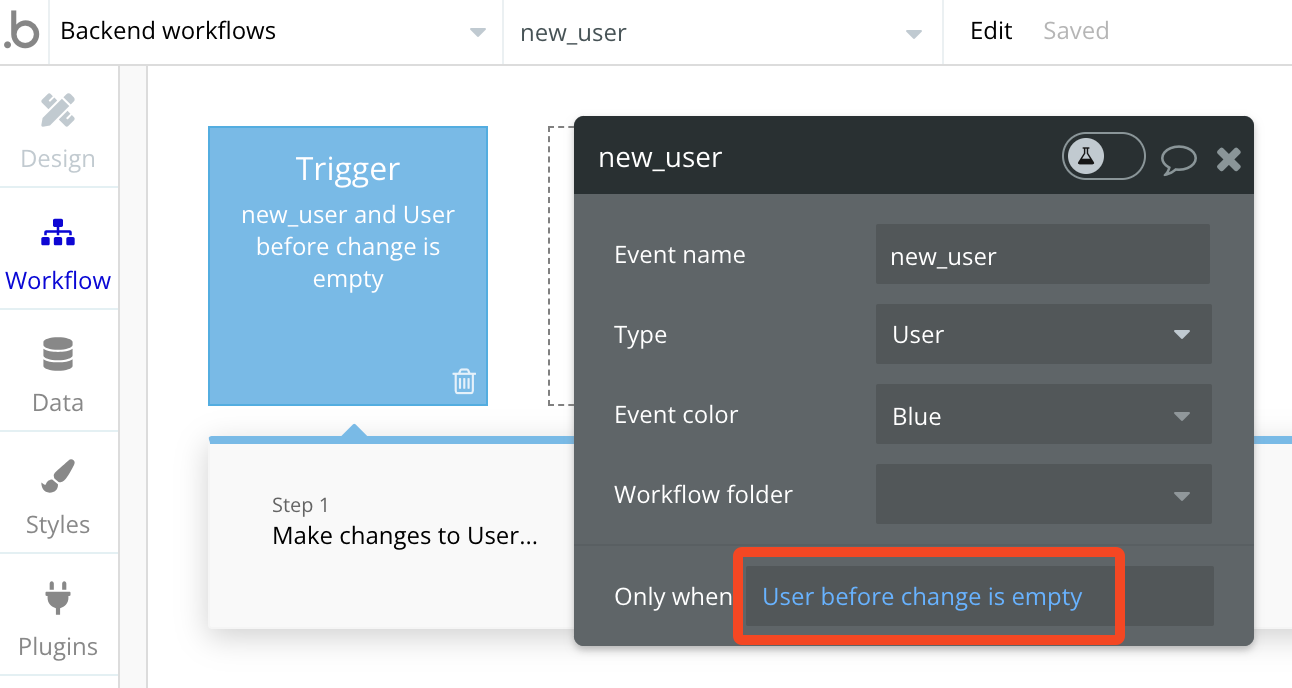Viewport: 1292px width, 688px height.
Task: Click the Bubble logo icon
Action: [x=22, y=32]
